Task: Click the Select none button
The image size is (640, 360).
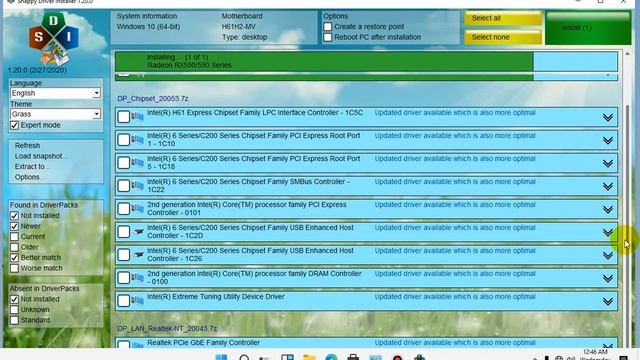Action: pos(503,37)
